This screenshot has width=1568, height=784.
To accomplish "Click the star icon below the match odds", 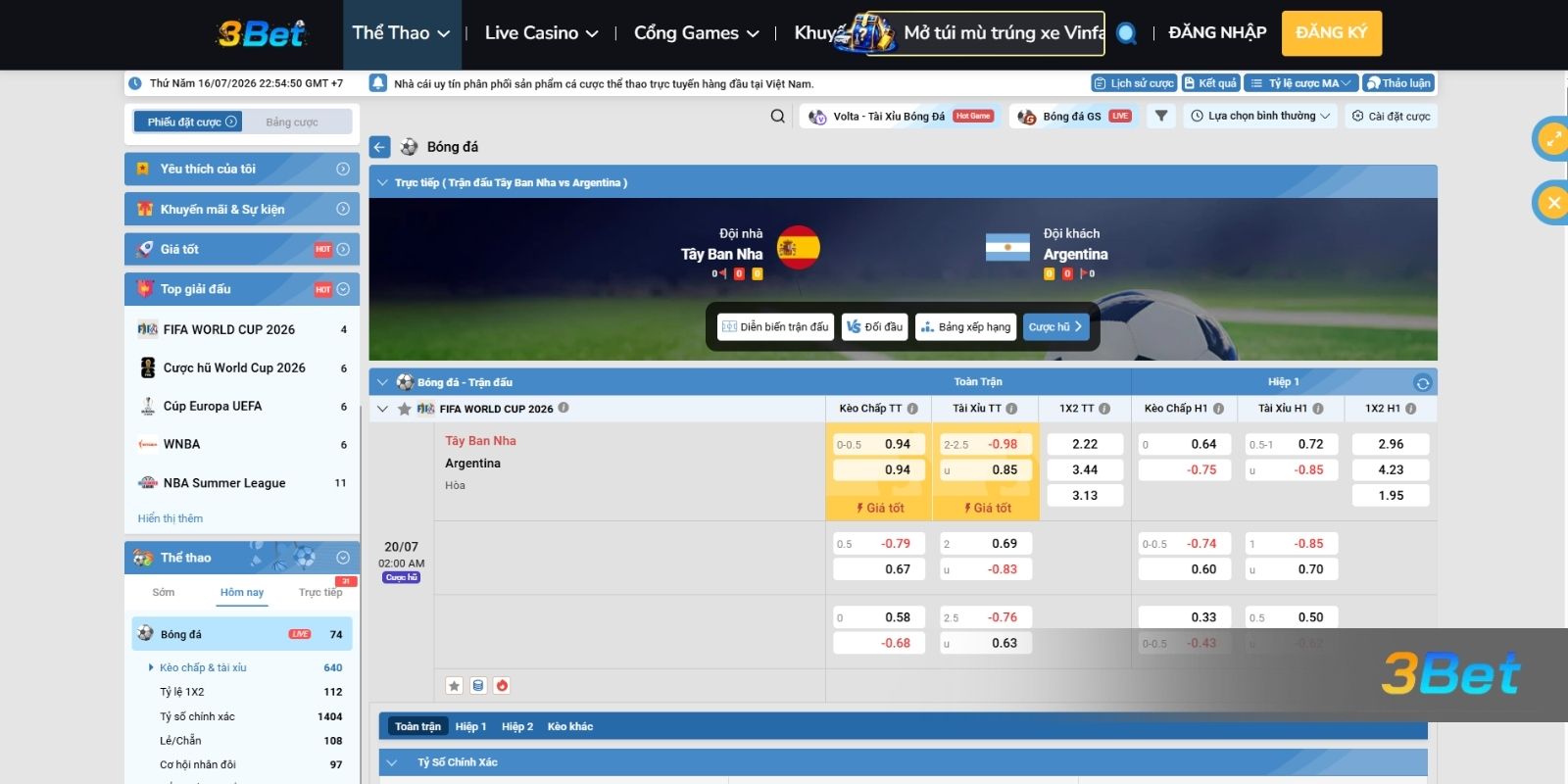I will [454, 686].
